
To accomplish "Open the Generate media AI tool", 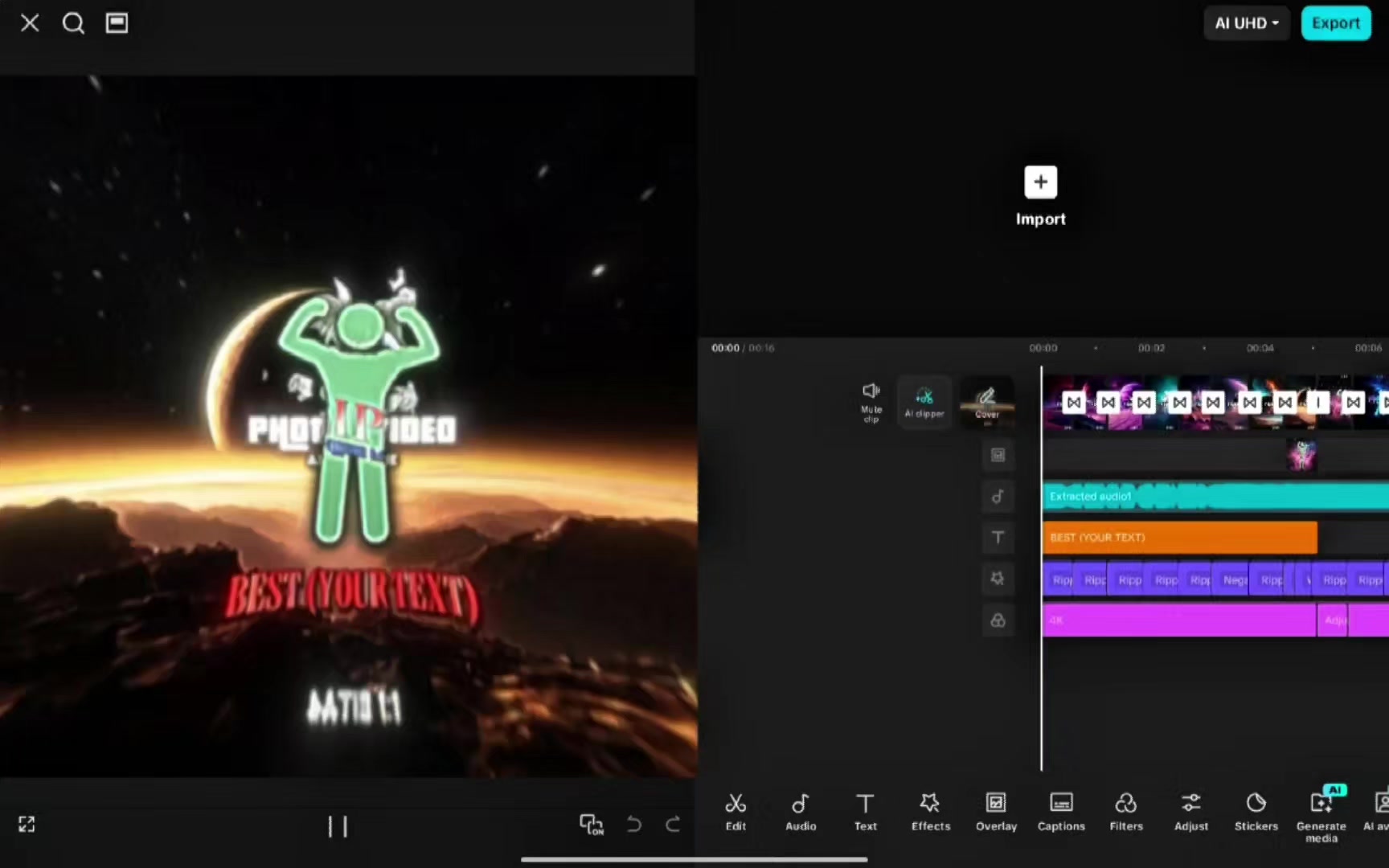I will (x=1321, y=813).
